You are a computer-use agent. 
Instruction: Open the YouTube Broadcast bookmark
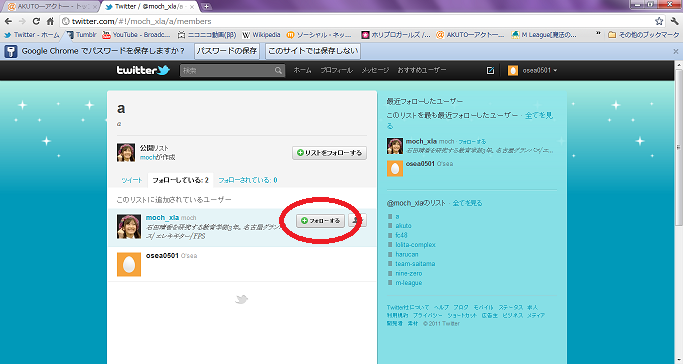(x=136, y=35)
